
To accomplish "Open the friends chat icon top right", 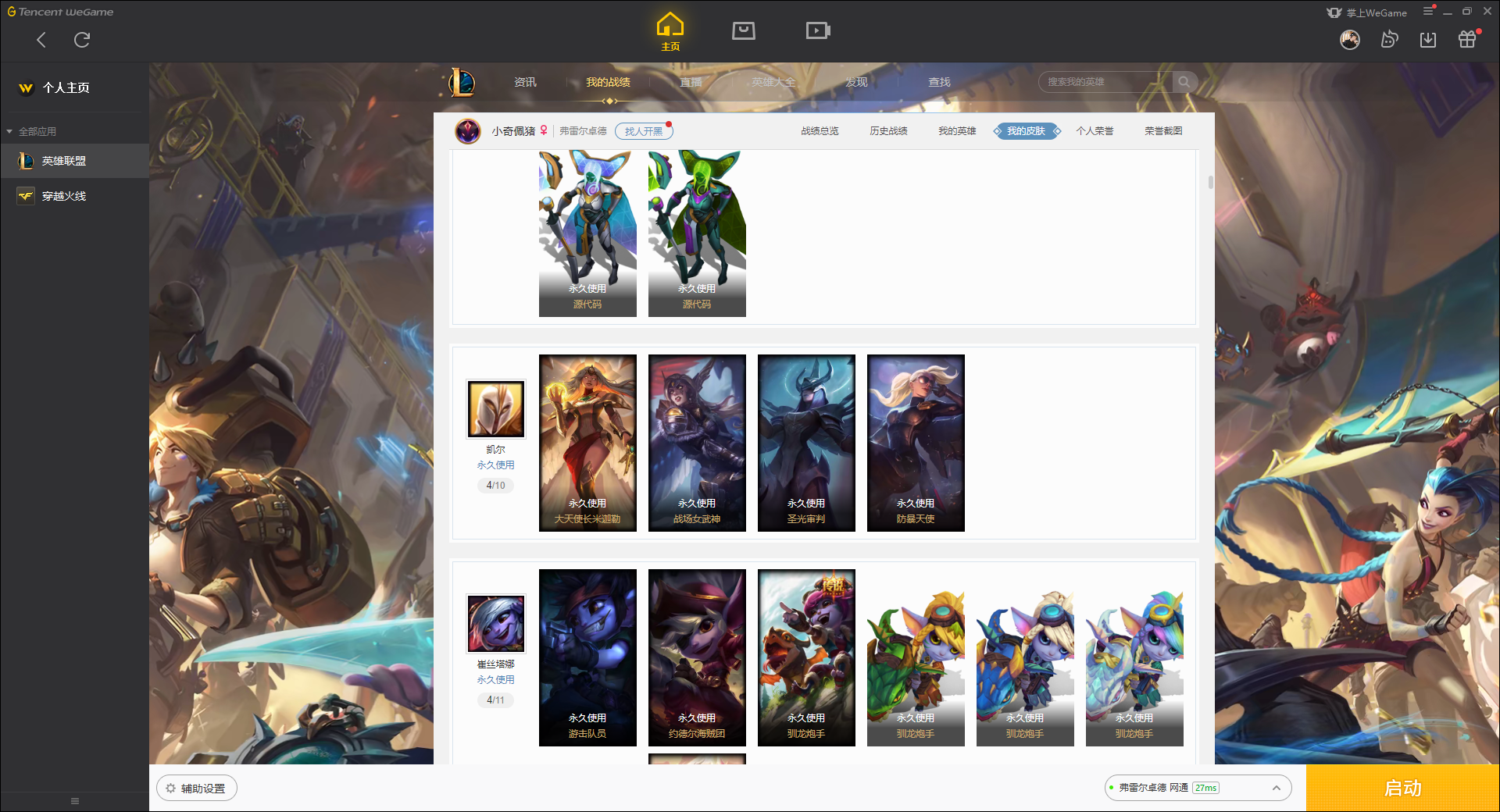I will tap(1389, 40).
